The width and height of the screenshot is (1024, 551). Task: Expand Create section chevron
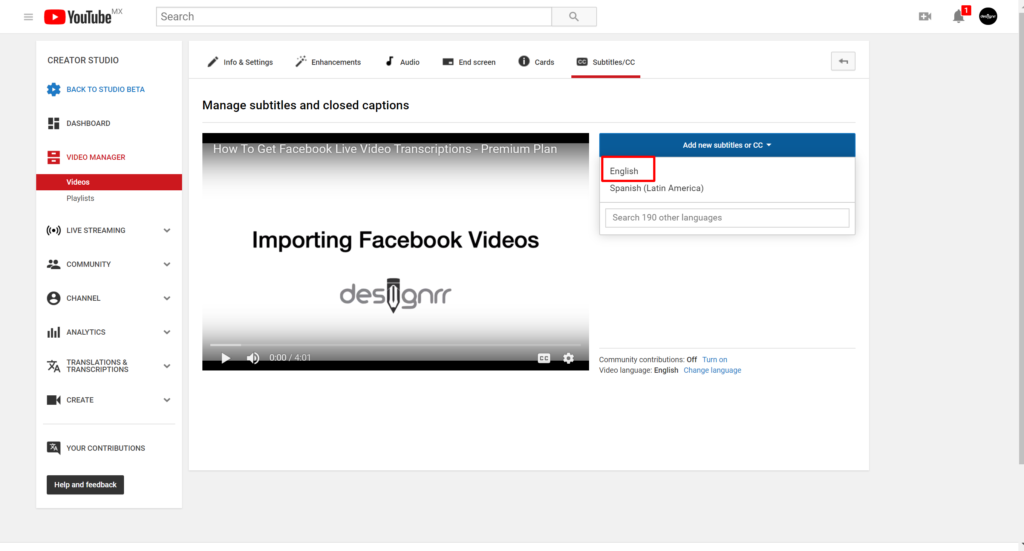[x=167, y=400]
